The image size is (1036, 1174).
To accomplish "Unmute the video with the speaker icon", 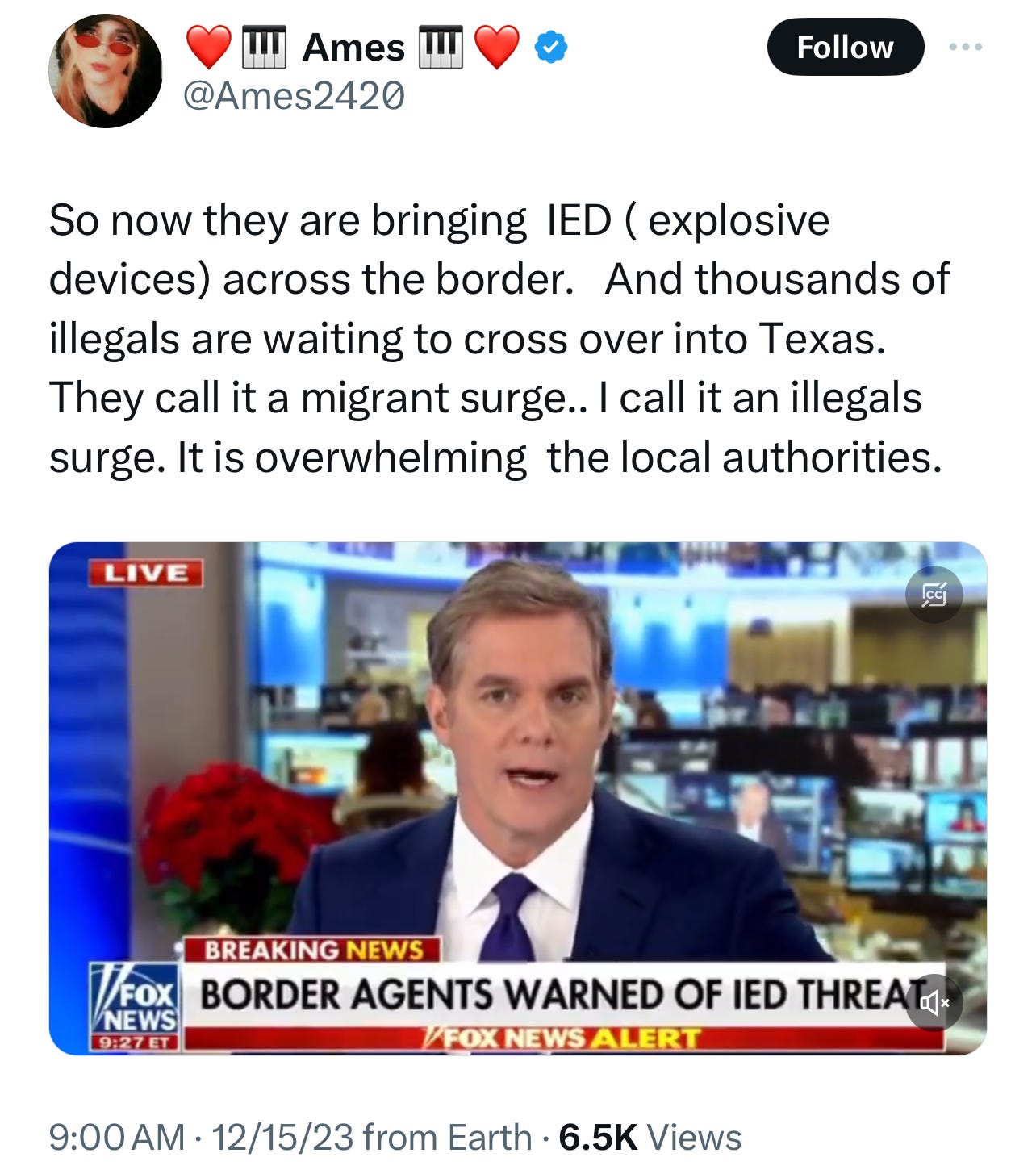I will click(934, 1003).
